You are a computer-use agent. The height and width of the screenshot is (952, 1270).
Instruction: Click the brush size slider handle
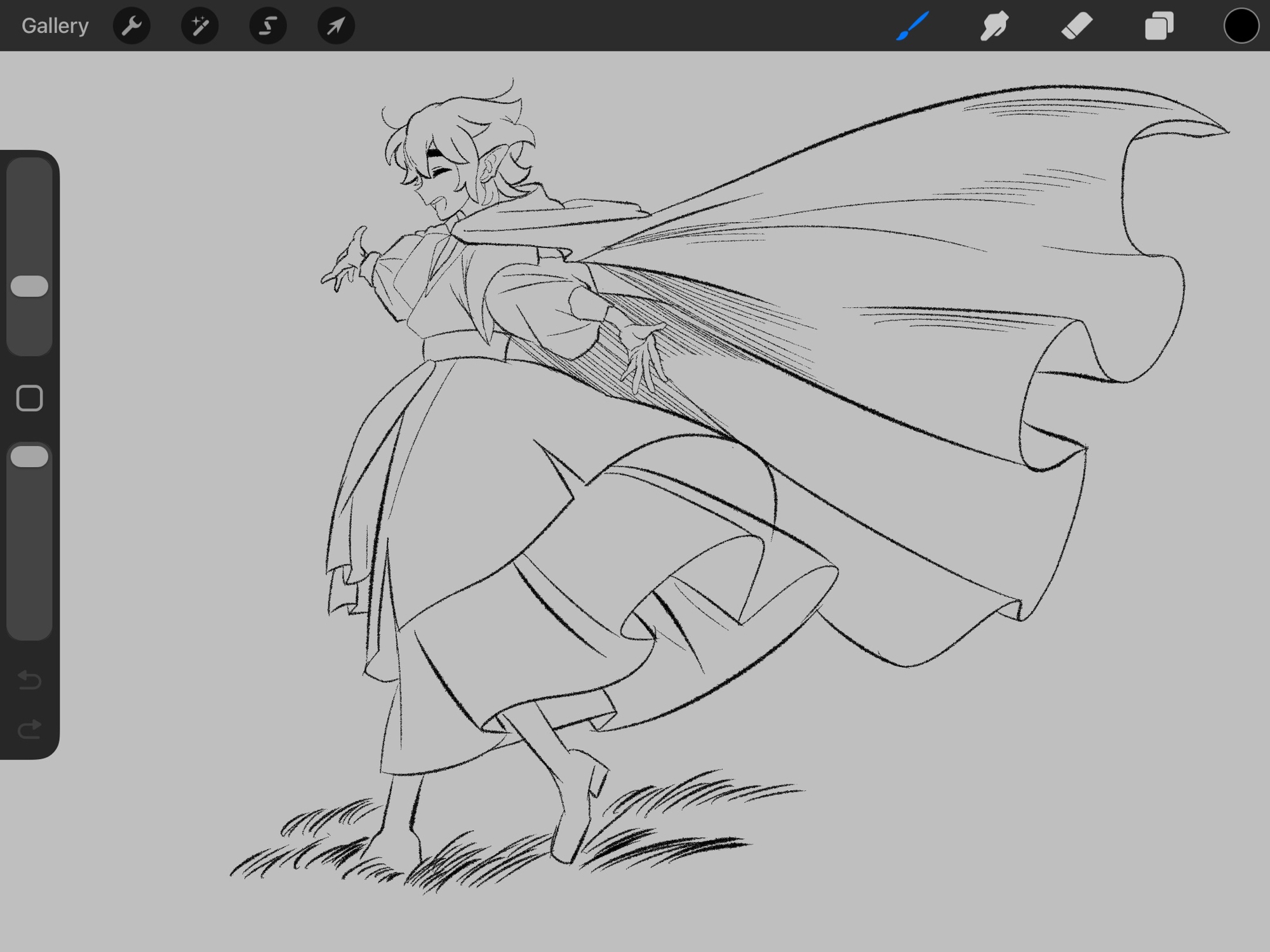click(30, 286)
